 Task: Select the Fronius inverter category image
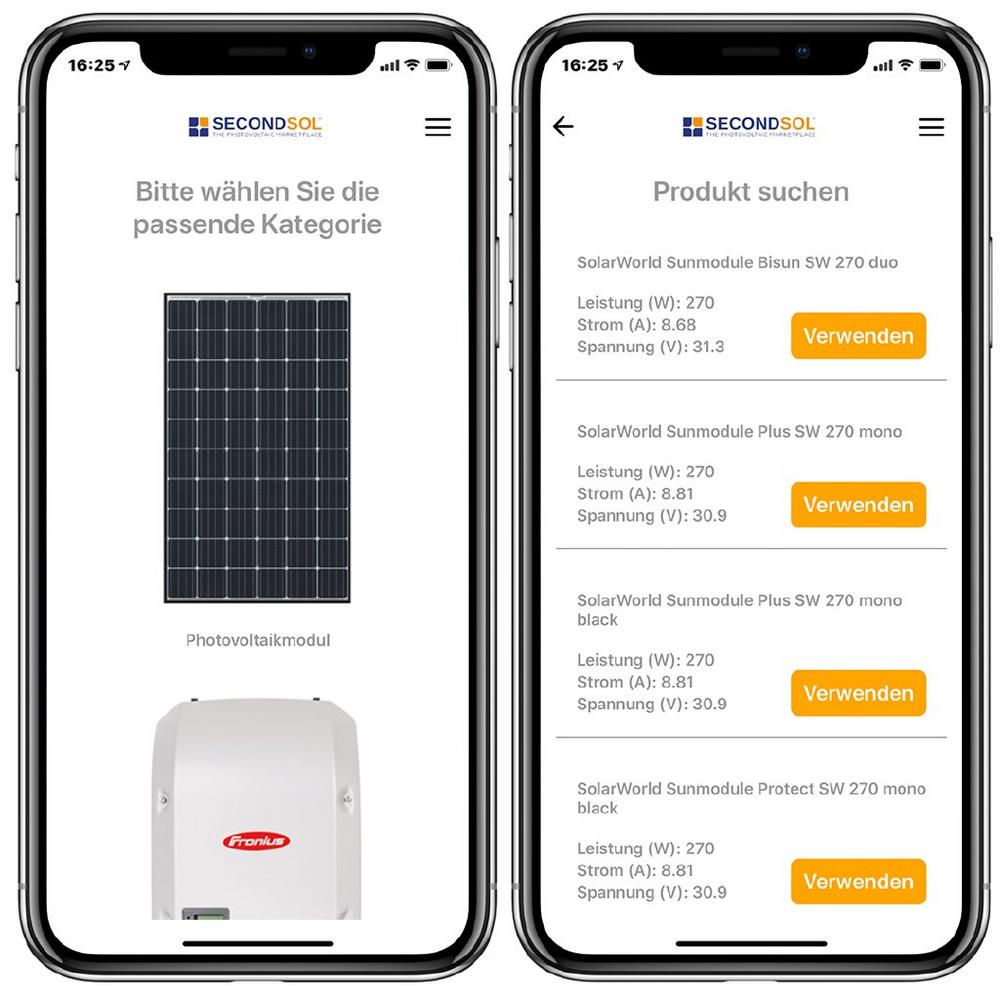pyautogui.click(x=256, y=808)
